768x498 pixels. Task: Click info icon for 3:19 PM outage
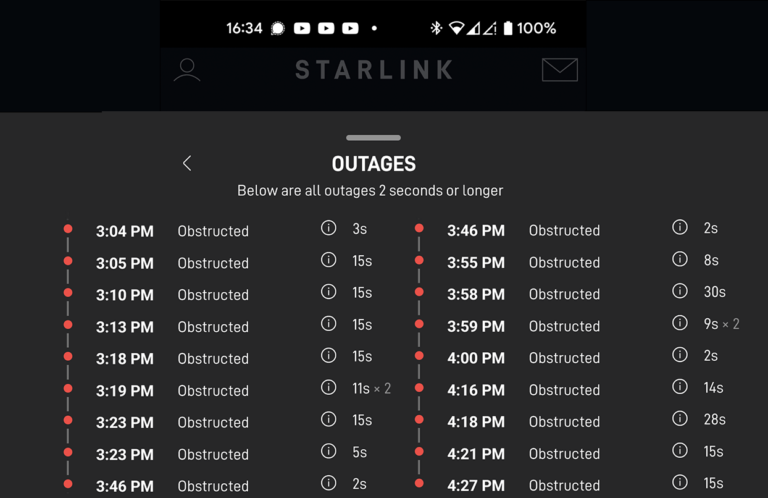(x=328, y=388)
